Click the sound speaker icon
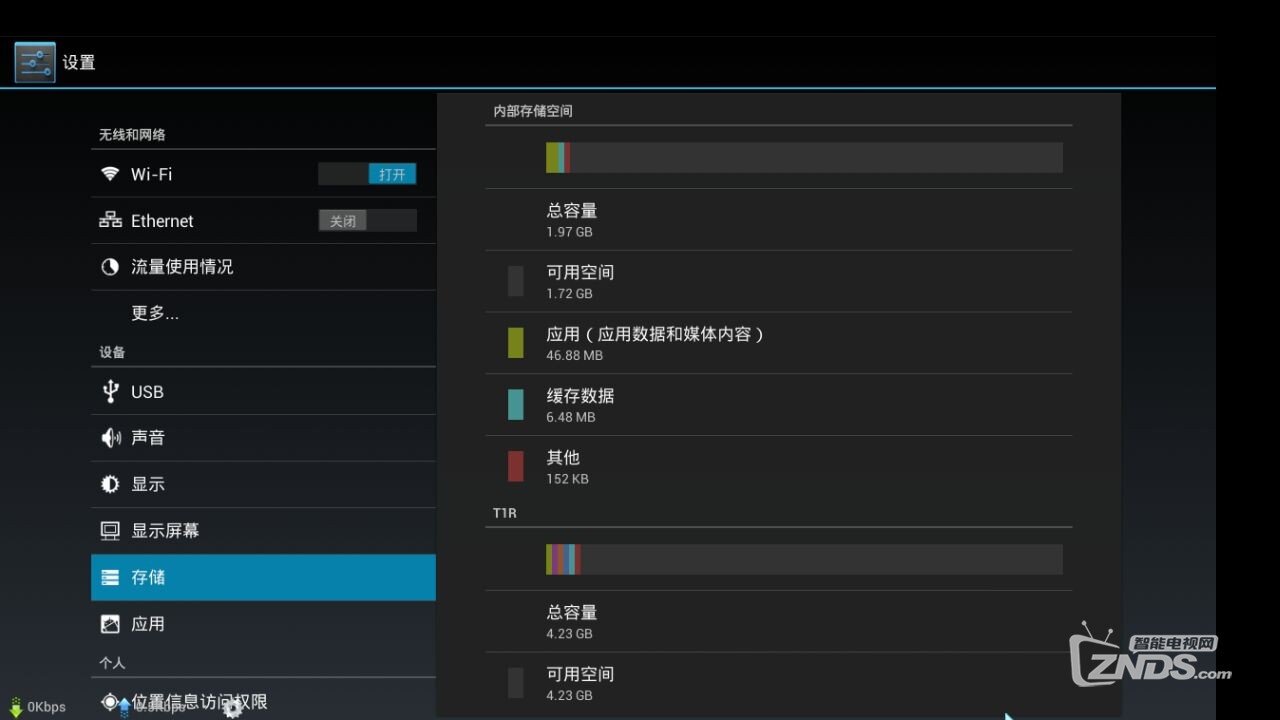The image size is (1280, 720). click(110, 438)
